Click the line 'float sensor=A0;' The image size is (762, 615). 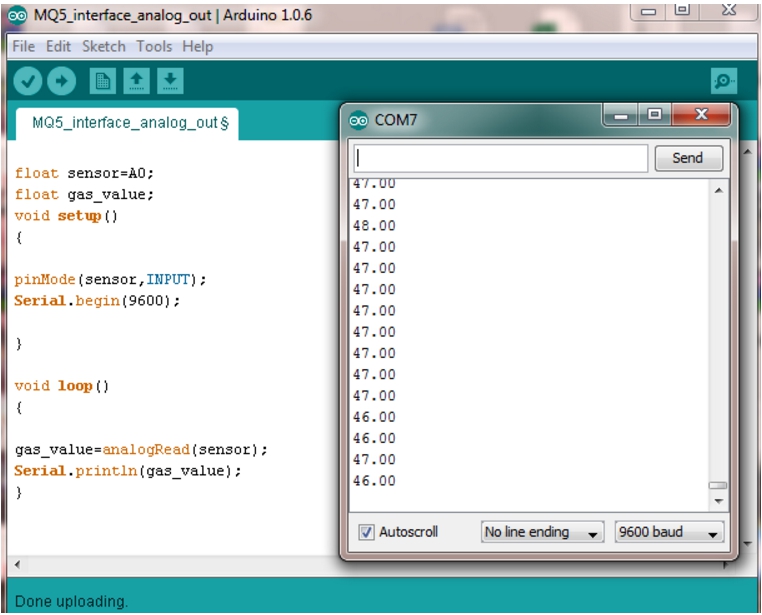[84, 173]
